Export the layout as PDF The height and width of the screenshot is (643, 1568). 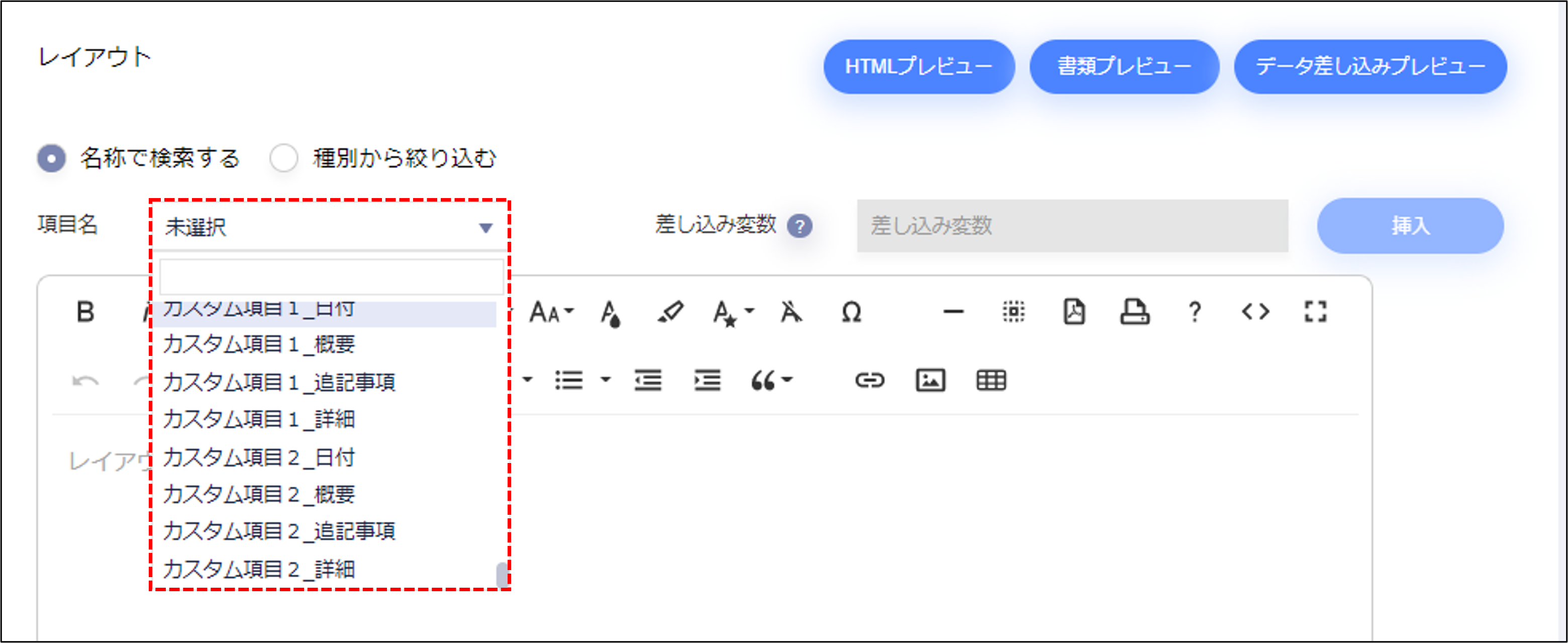click(x=1074, y=312)
